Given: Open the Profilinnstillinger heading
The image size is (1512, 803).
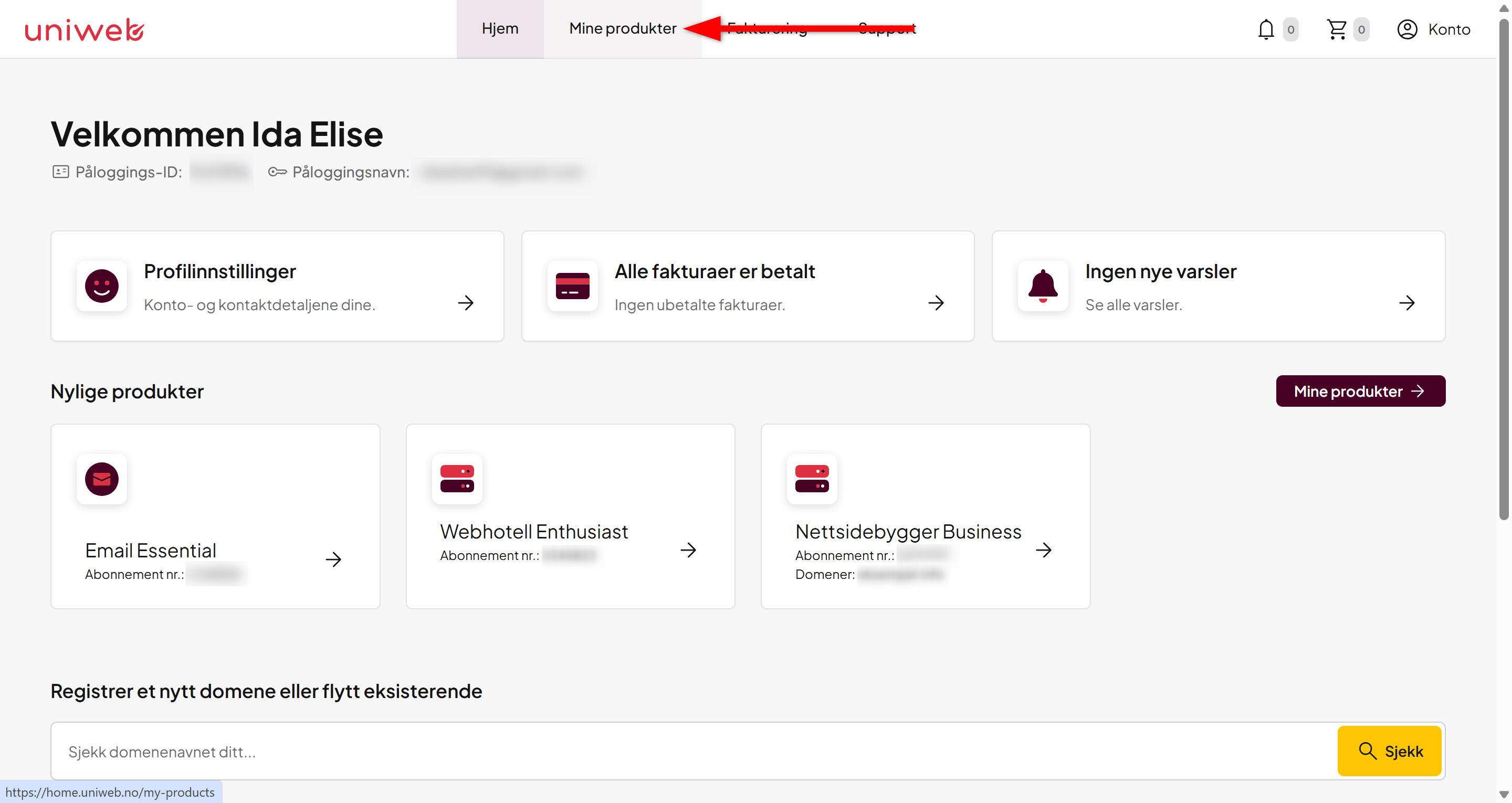Looking at the screenshot, I should (x=220, y=271).
